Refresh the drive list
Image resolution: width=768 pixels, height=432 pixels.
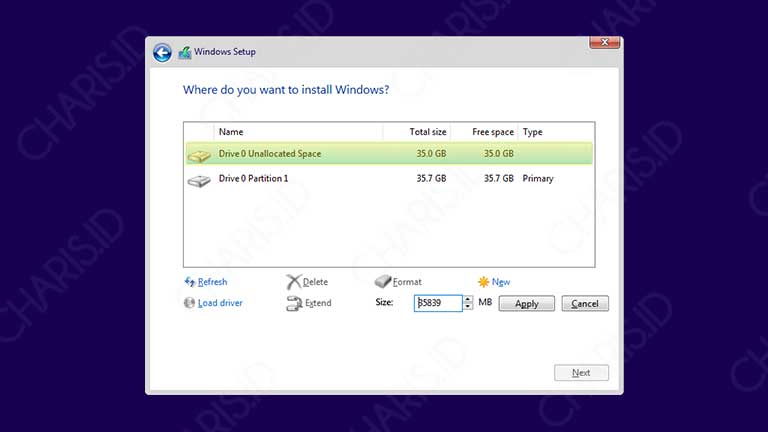[x=213, y=282]
